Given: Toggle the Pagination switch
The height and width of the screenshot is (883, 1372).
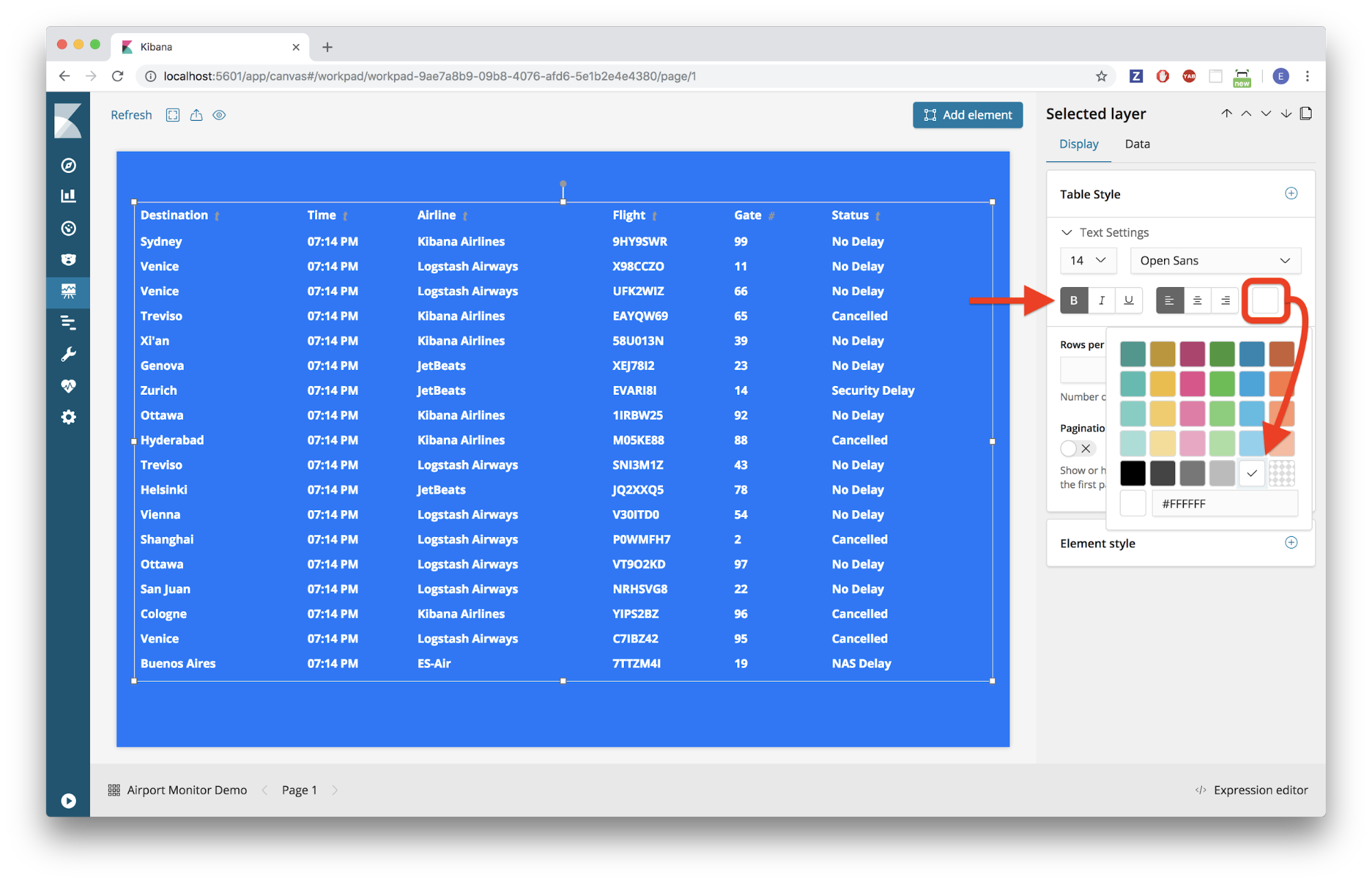Looking at the screenshot, I should coord(1078,448).
